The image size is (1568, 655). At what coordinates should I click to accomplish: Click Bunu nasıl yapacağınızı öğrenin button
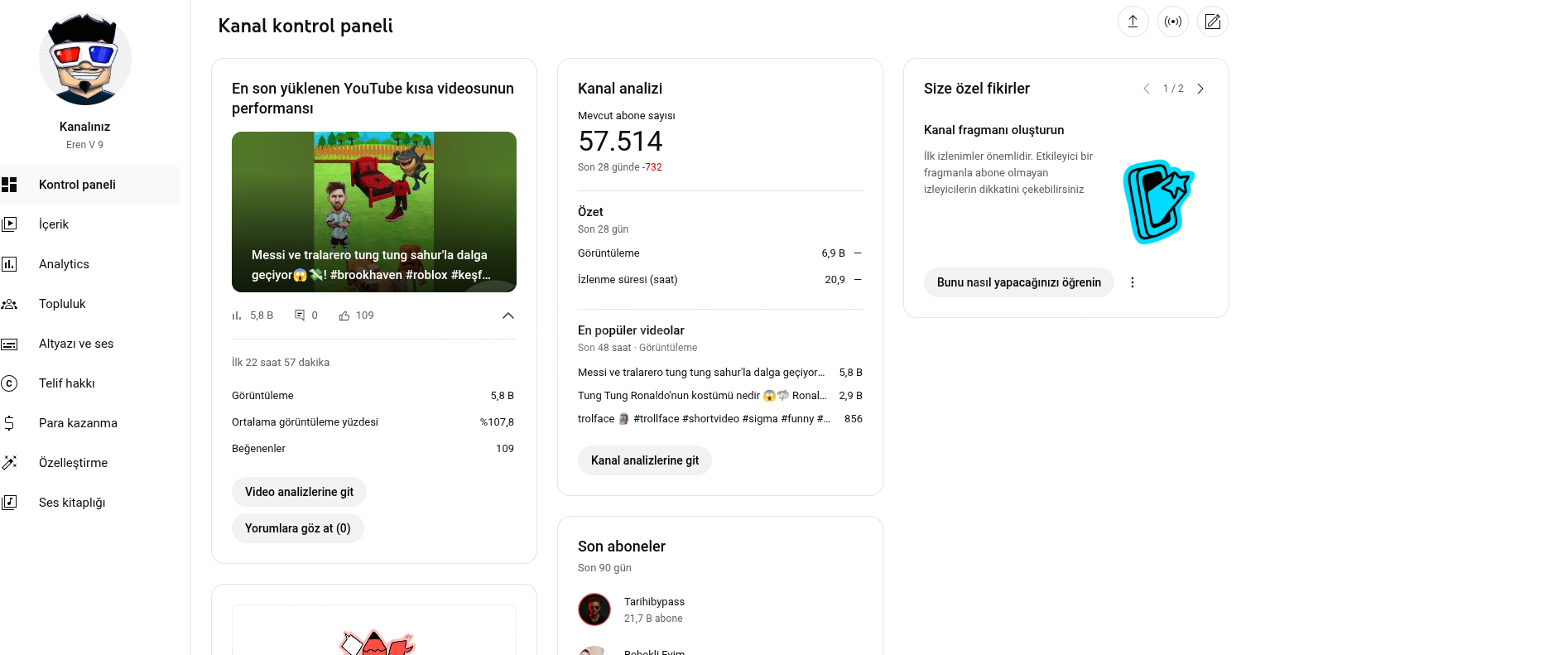pos(1019,282)
